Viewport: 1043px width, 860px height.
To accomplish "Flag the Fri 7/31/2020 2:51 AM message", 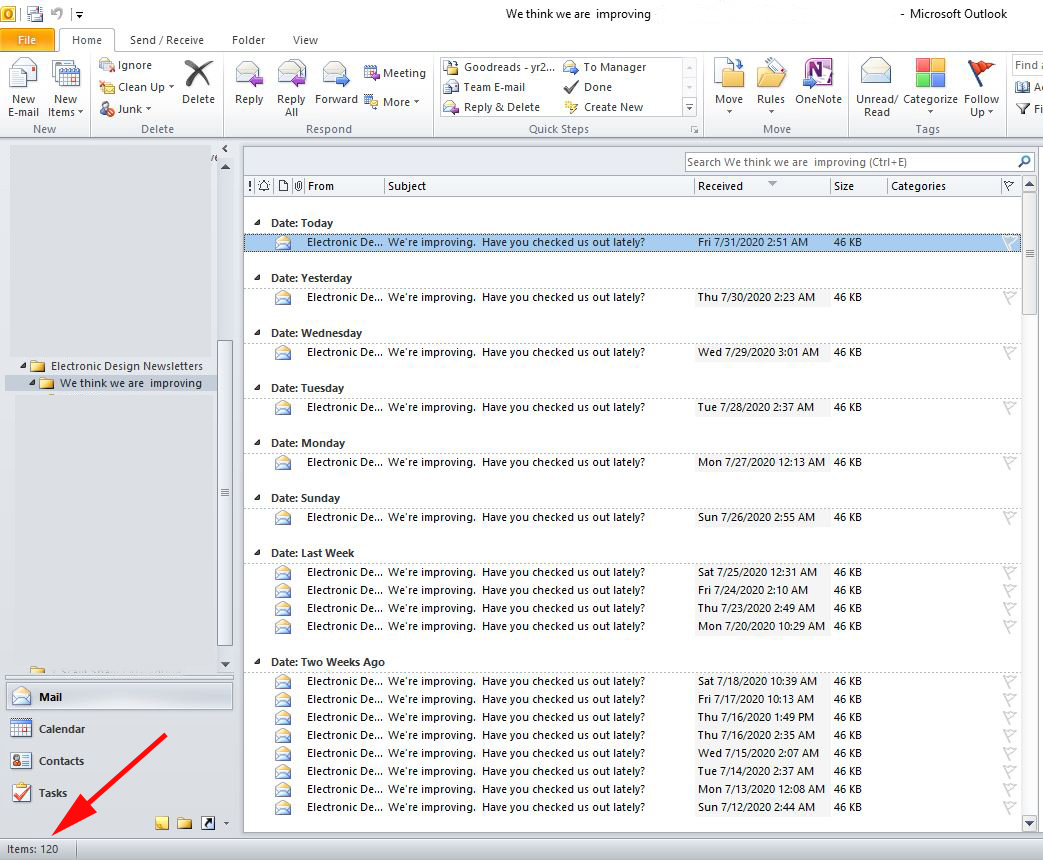I will click(1009, 242).
